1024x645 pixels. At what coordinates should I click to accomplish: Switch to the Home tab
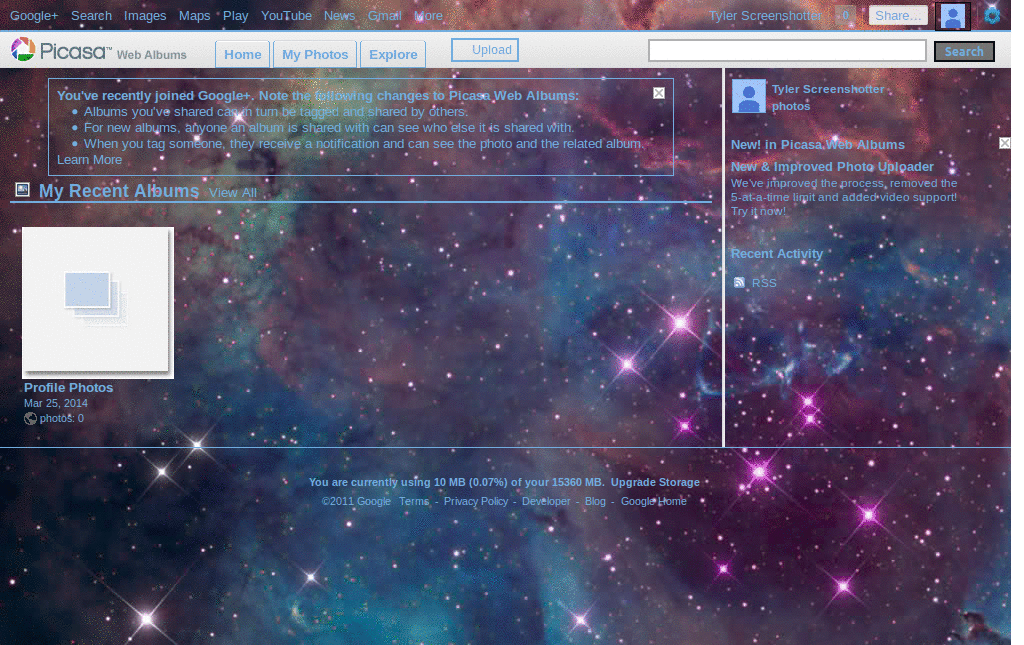242,55
